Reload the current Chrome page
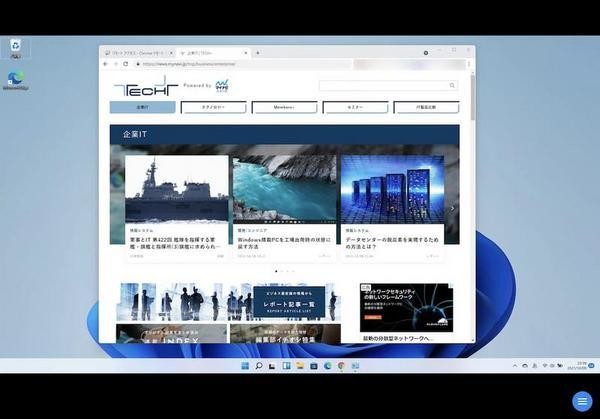The height and width of the screenshot is (419, 600). (x=126, y=64)
